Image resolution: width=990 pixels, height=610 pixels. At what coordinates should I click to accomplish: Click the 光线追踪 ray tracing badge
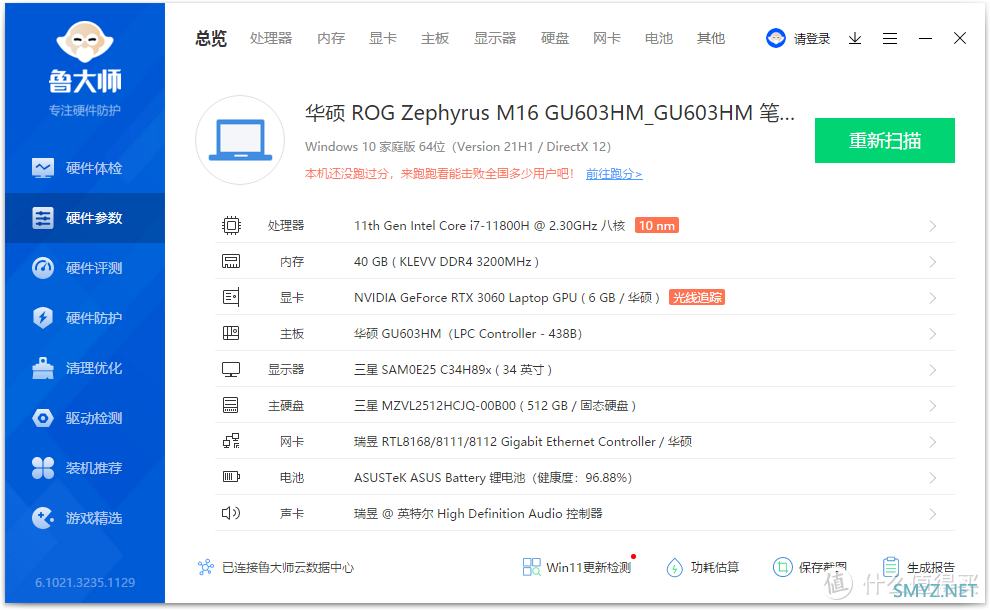click(x=696, y=297)
